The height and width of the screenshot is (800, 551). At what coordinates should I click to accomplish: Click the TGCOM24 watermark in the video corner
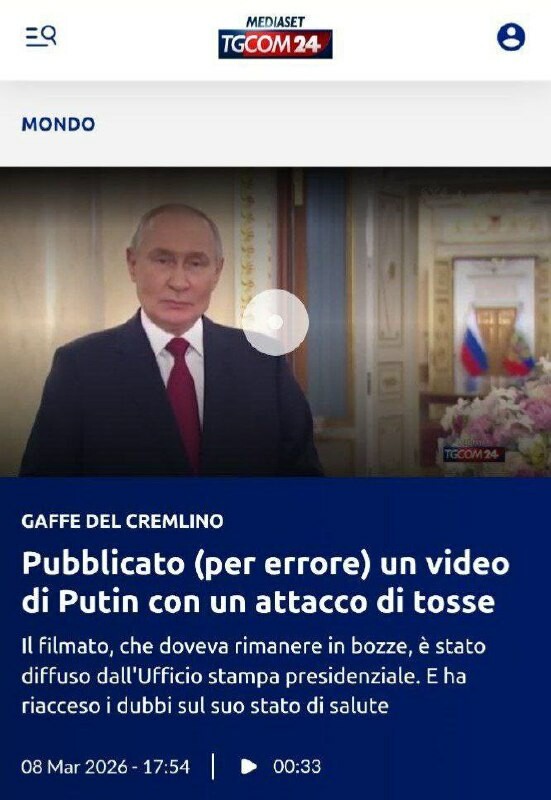coord(474,454)
